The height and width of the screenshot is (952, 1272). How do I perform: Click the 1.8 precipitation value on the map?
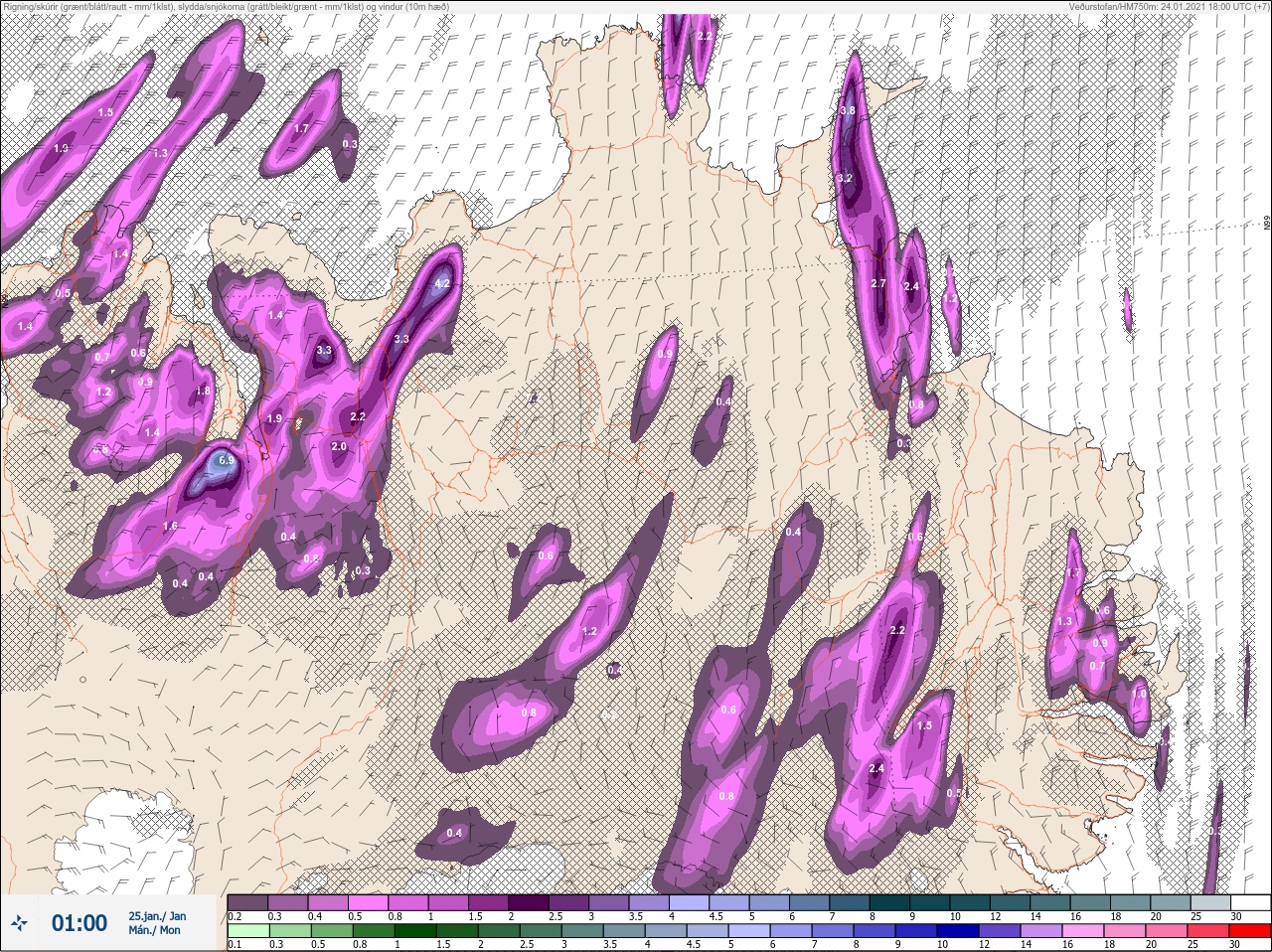click(x=203, y=391)
